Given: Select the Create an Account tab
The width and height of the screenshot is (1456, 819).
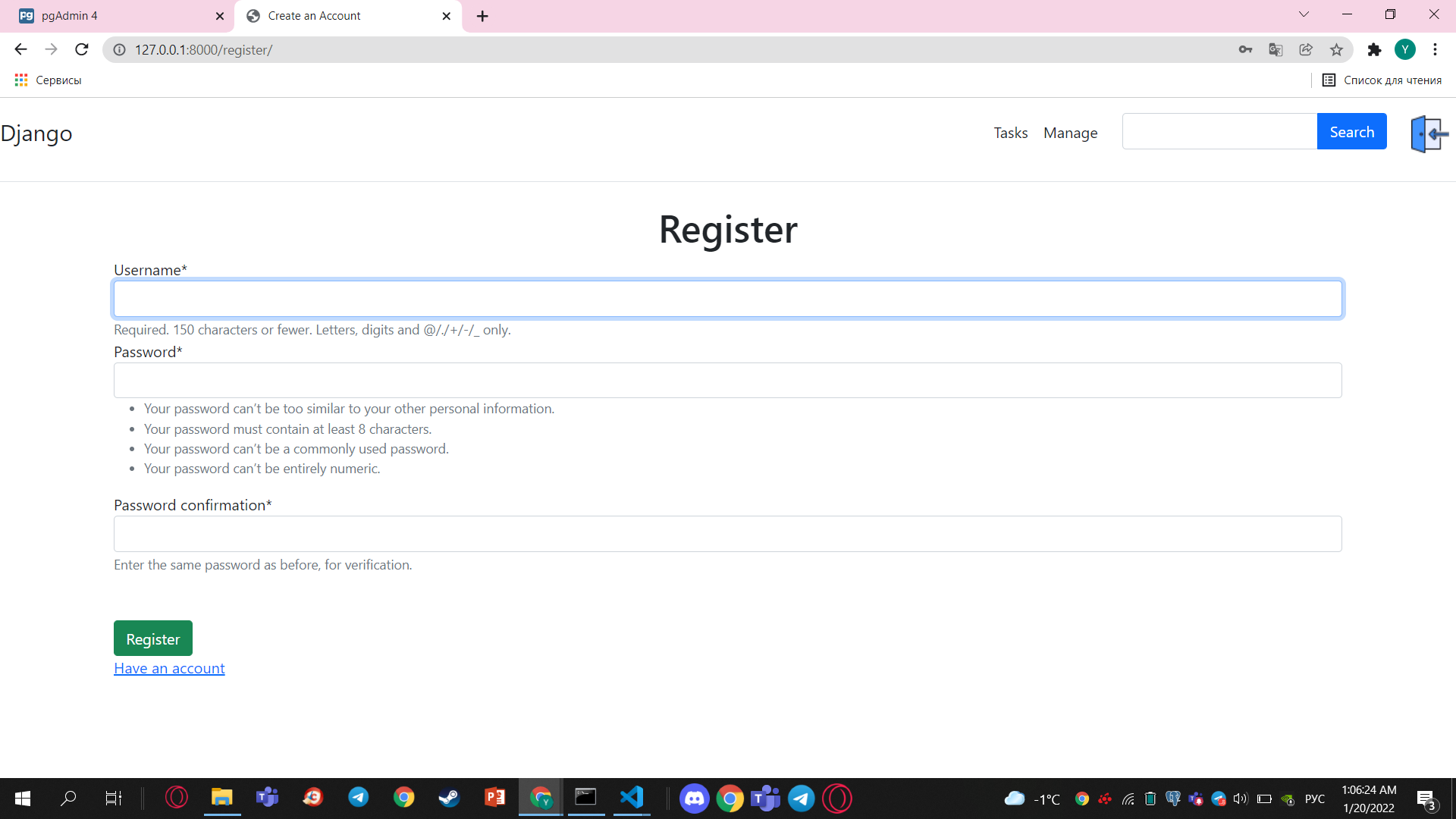Looking at the screenshot, I should (348, 16).
